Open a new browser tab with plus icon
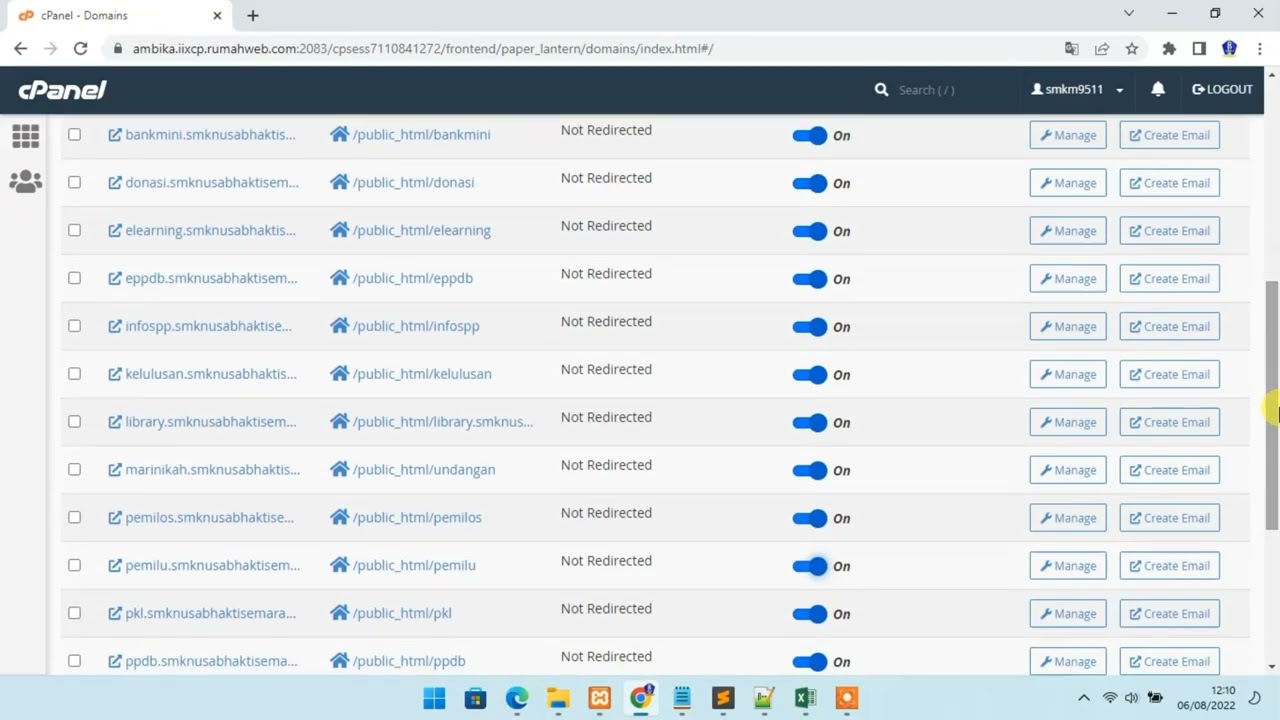This screenshot has height=720, width=1280. (253, 15)
